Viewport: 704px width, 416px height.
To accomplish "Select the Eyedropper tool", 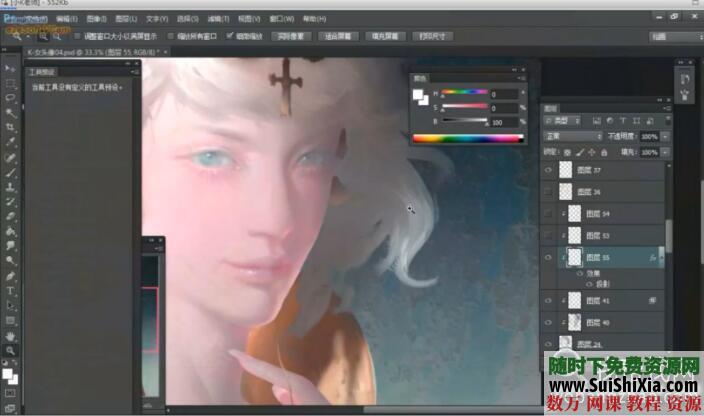I will point(10,143).
